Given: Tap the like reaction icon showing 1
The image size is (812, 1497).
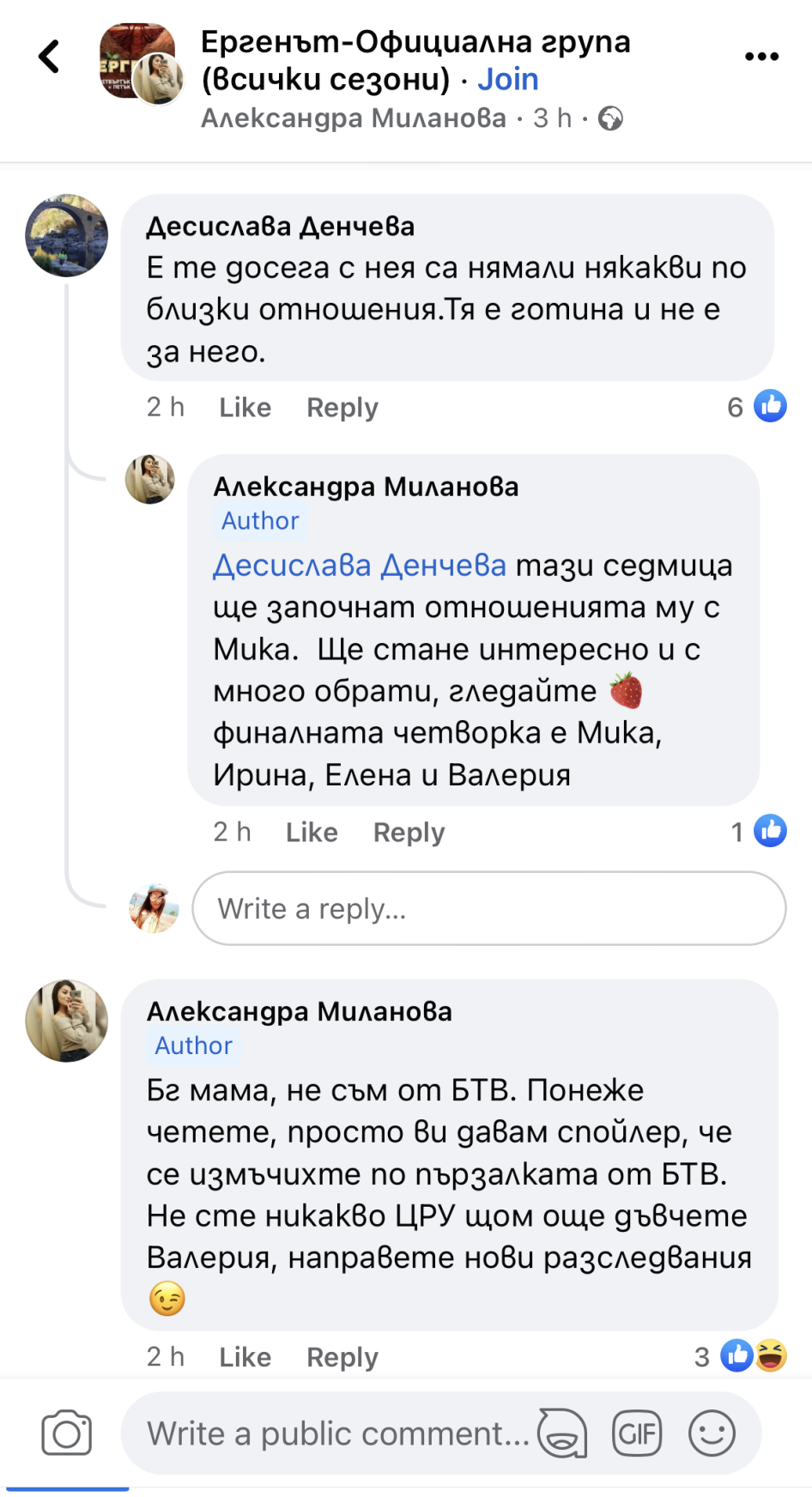Looking at the screenshot, I should point(769,831).
